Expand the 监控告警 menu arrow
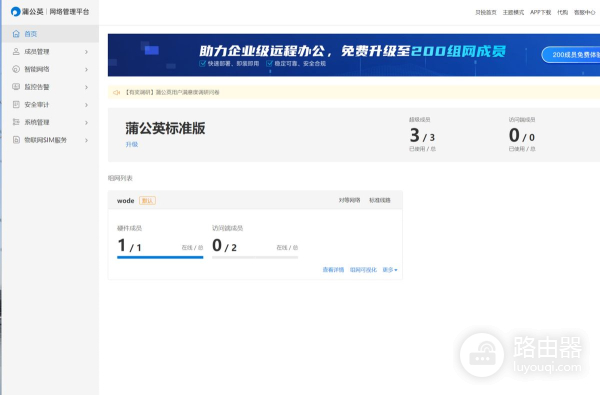This screenshot has height=395, width=600. 86,87
